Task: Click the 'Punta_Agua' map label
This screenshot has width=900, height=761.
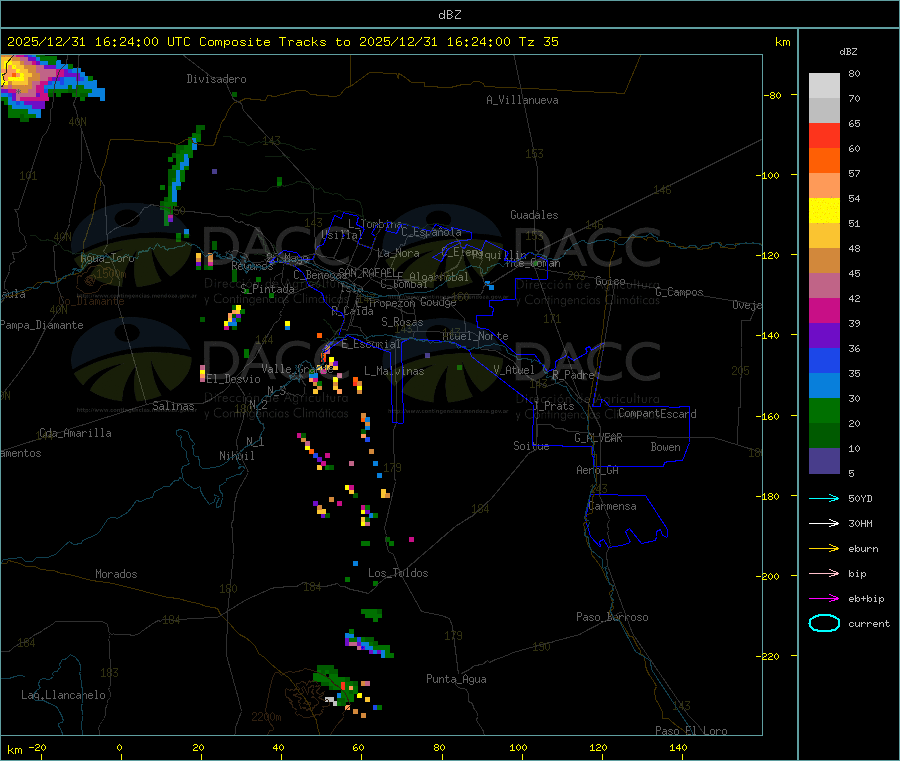Action: 456,679
